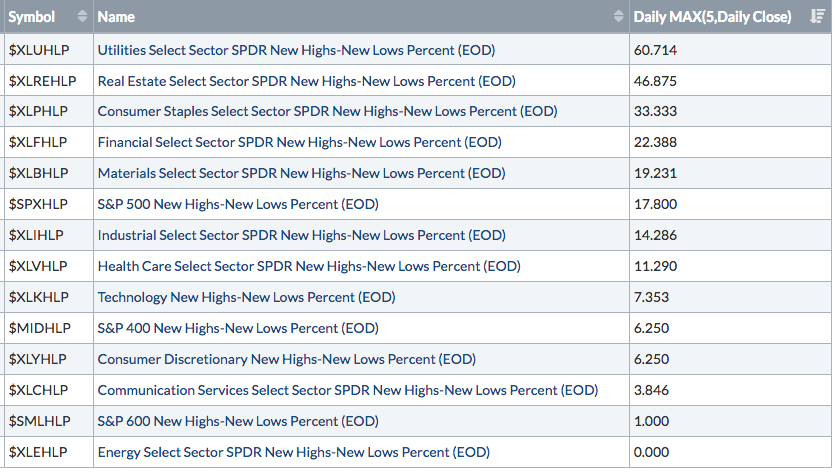Open Technology New Highs-New Lows link
This screenshot has height=473, width=837.
(246, 297)
